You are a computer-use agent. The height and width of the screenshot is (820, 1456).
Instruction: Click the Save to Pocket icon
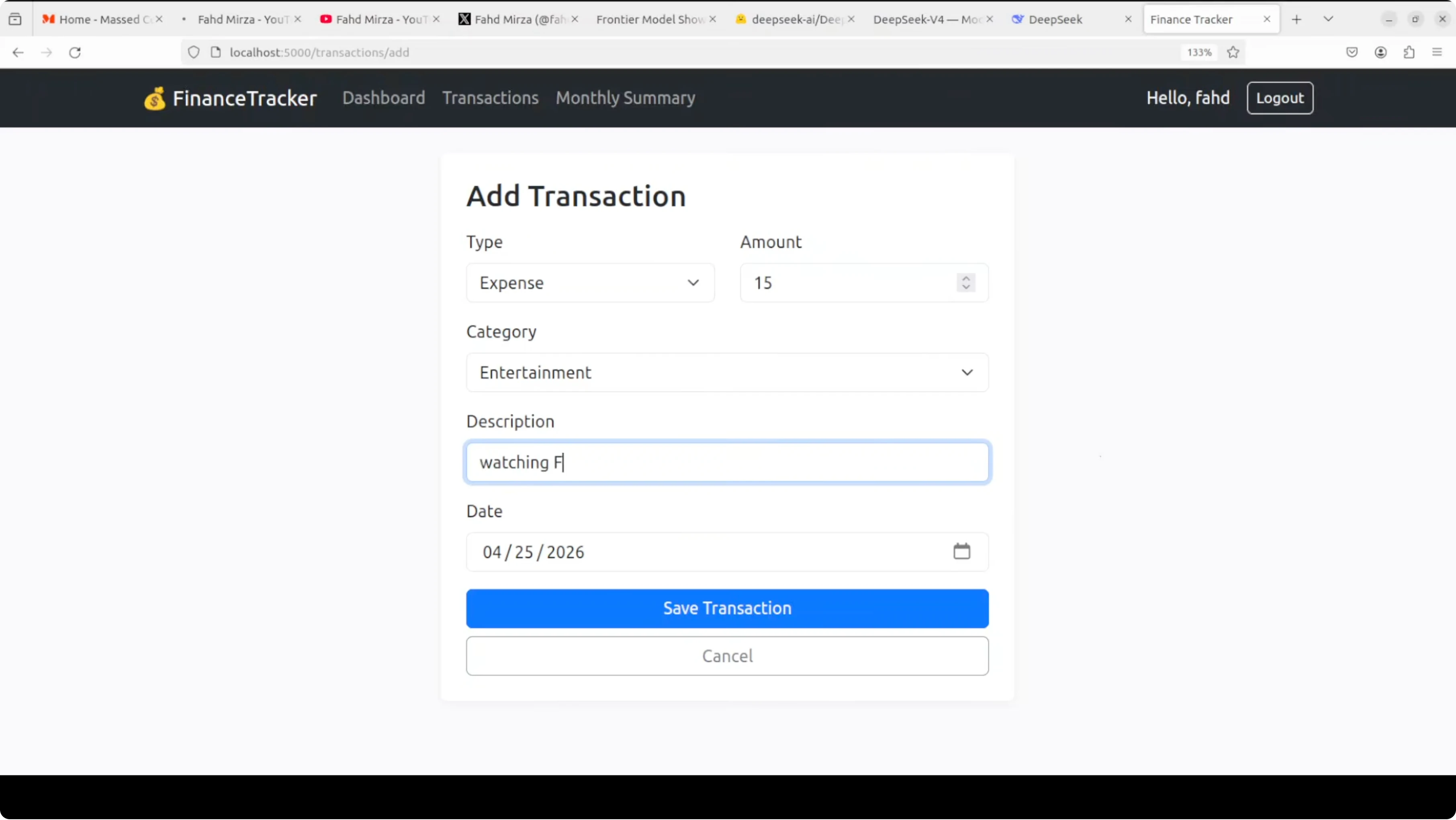1352,53
